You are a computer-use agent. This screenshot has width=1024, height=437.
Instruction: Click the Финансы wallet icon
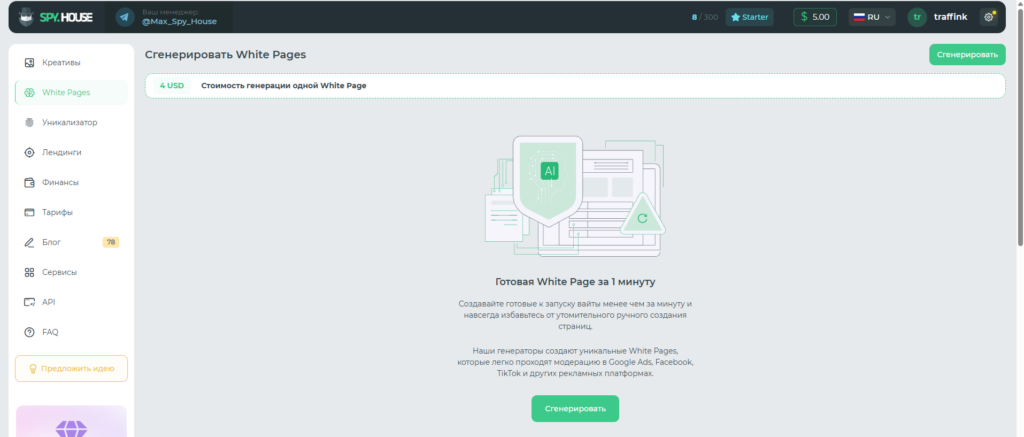click(29, 182)
